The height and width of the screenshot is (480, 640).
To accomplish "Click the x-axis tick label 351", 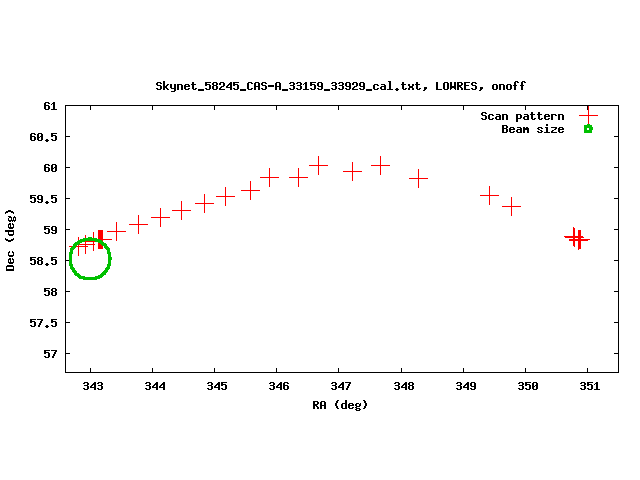I will (590, 386).
